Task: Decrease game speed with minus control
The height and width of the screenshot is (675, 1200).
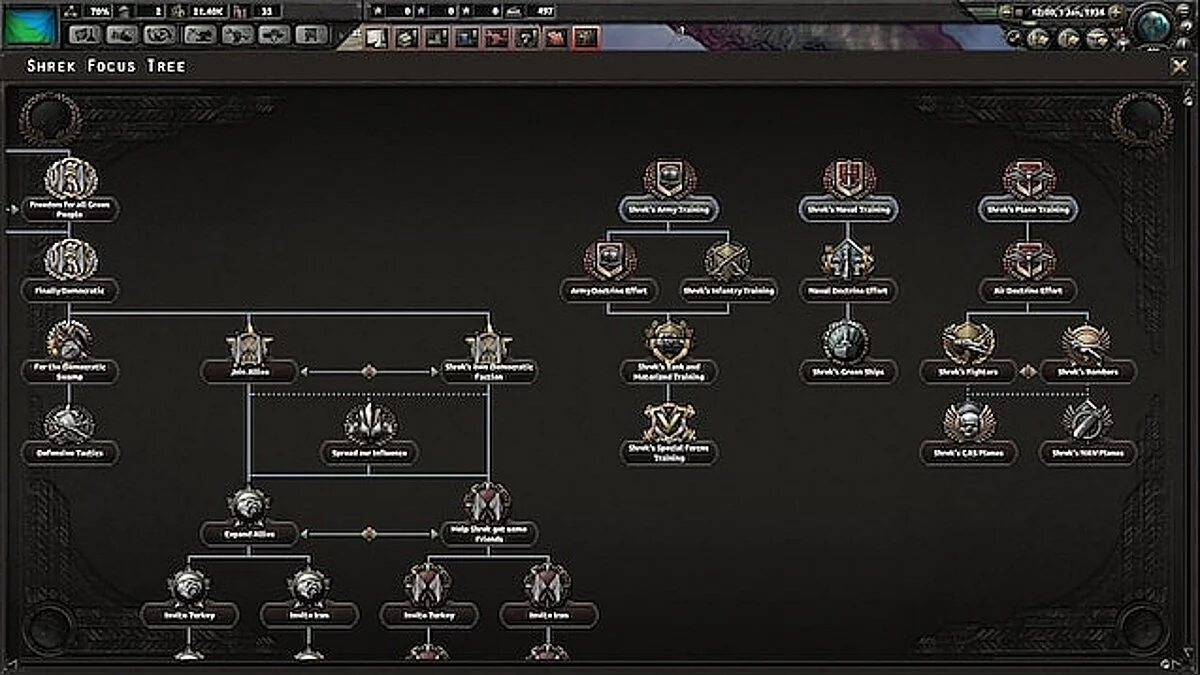Action: pos(1006,13)
